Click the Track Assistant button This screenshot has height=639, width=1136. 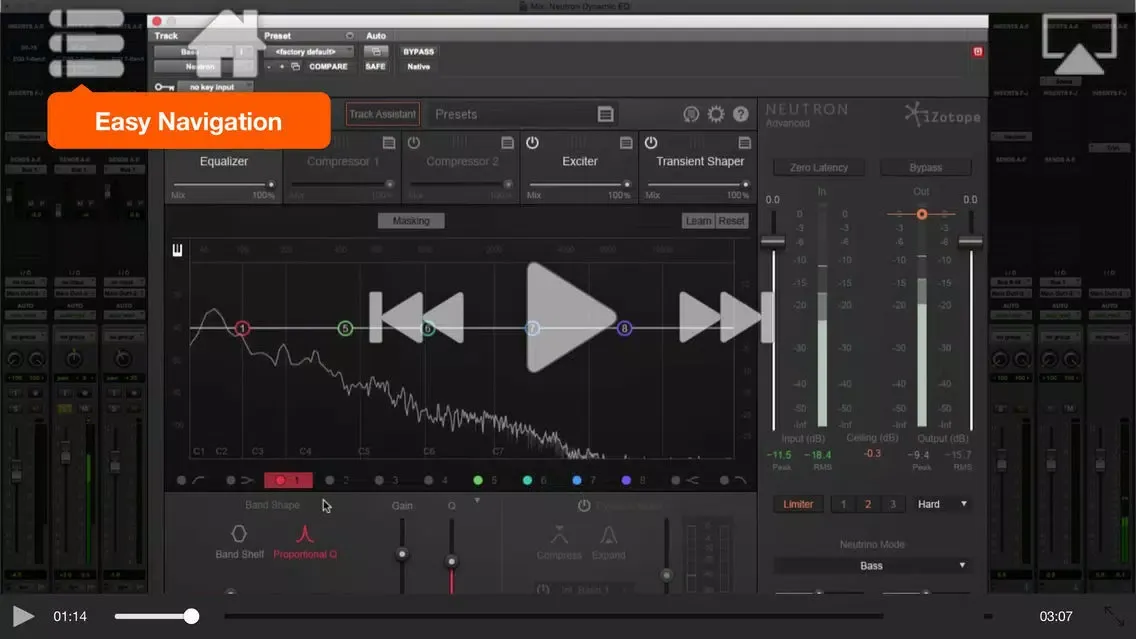tap(383, 114)
